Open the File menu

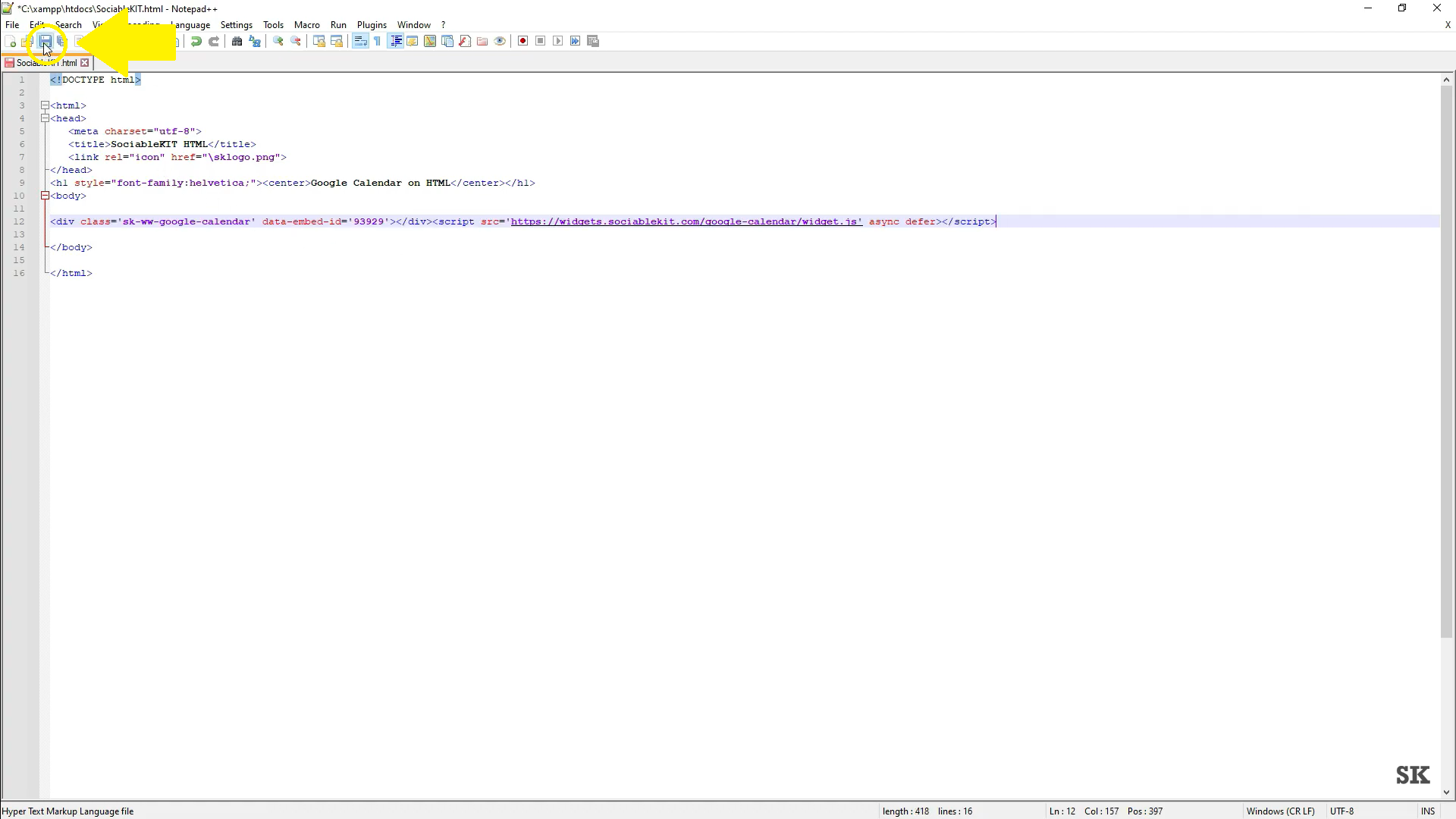[12, 25]
